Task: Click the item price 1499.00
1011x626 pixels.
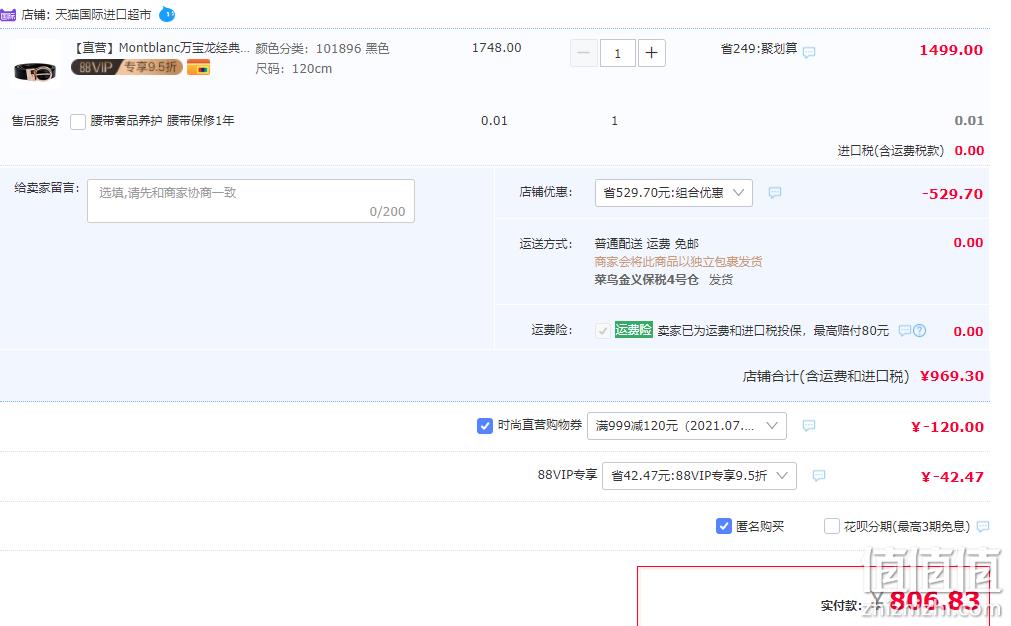Action: point(951,50)
